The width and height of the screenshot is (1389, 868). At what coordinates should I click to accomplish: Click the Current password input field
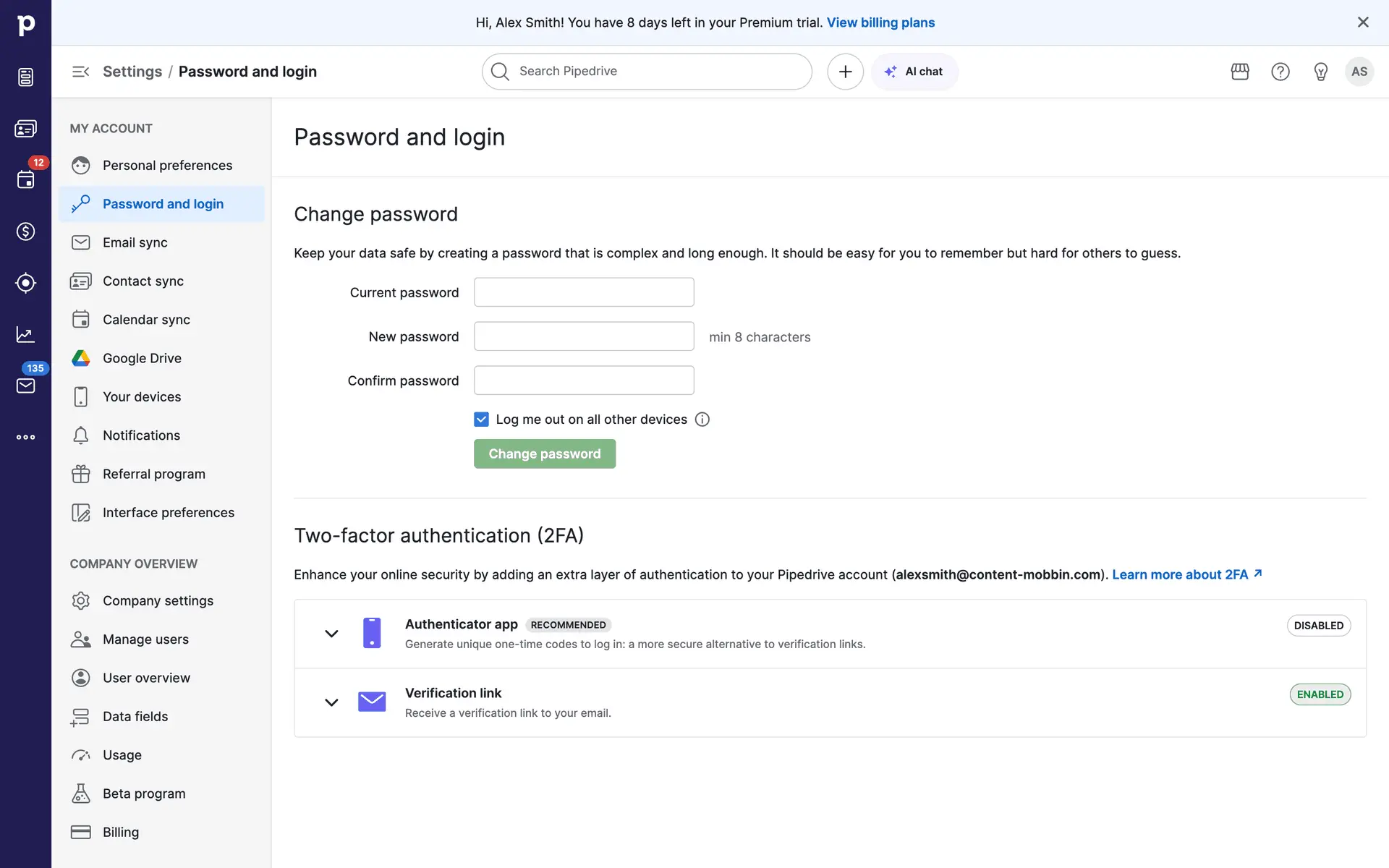[x=584, y=292]
